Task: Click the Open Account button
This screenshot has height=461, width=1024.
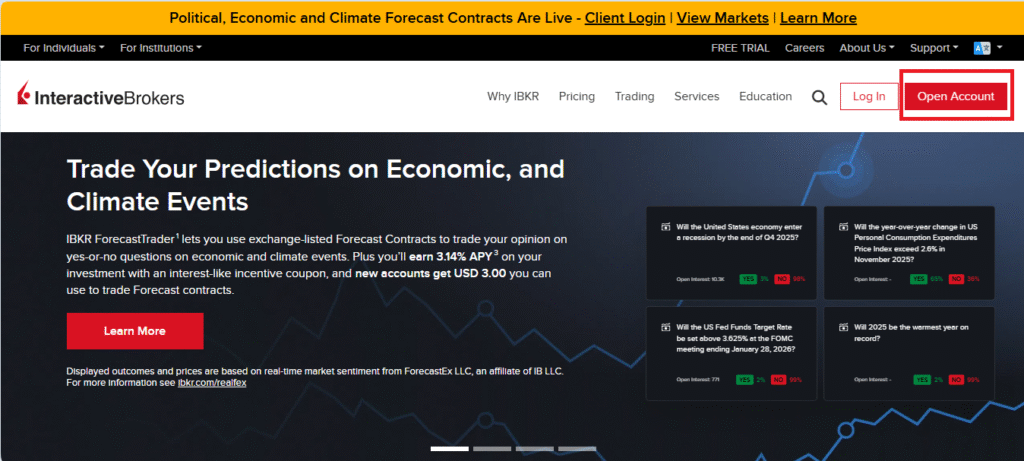Action: point(955,97)
